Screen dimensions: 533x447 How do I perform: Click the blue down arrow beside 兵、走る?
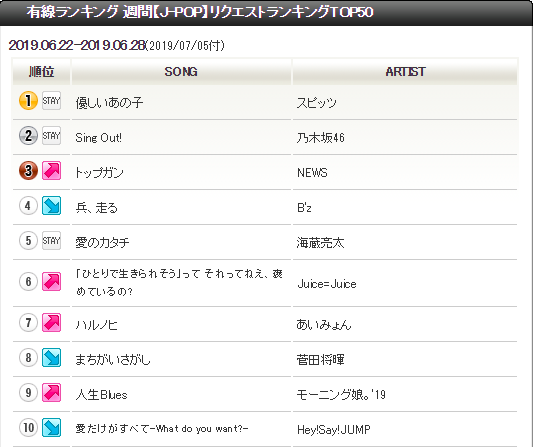pos(51,206)
